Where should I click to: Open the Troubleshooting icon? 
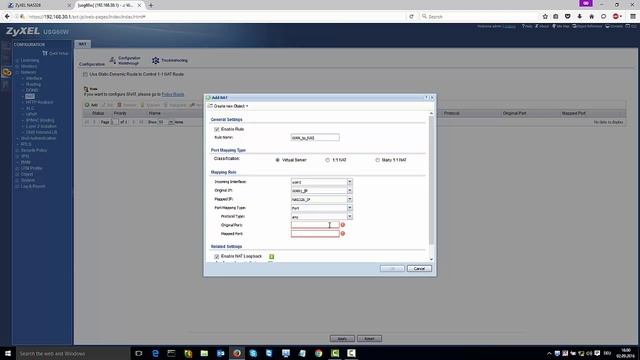coord(156,60)
